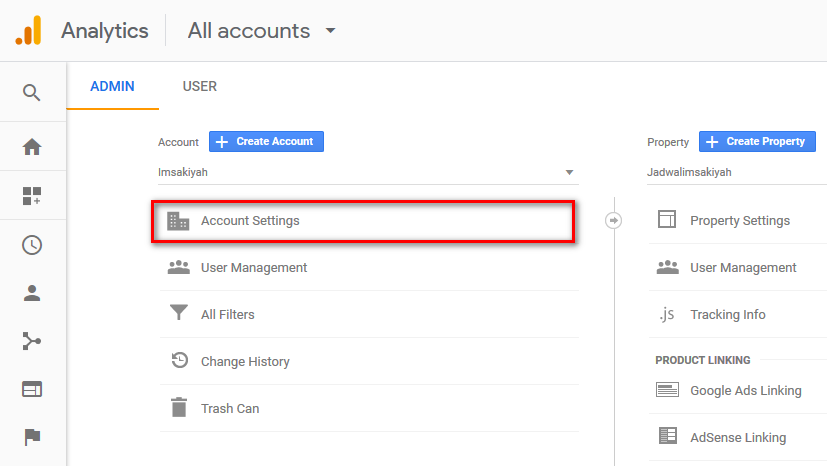Viewport: 827px width, 466px height.
Task: Open Behavior reports icon in sidebar
Action: (32, 389)
